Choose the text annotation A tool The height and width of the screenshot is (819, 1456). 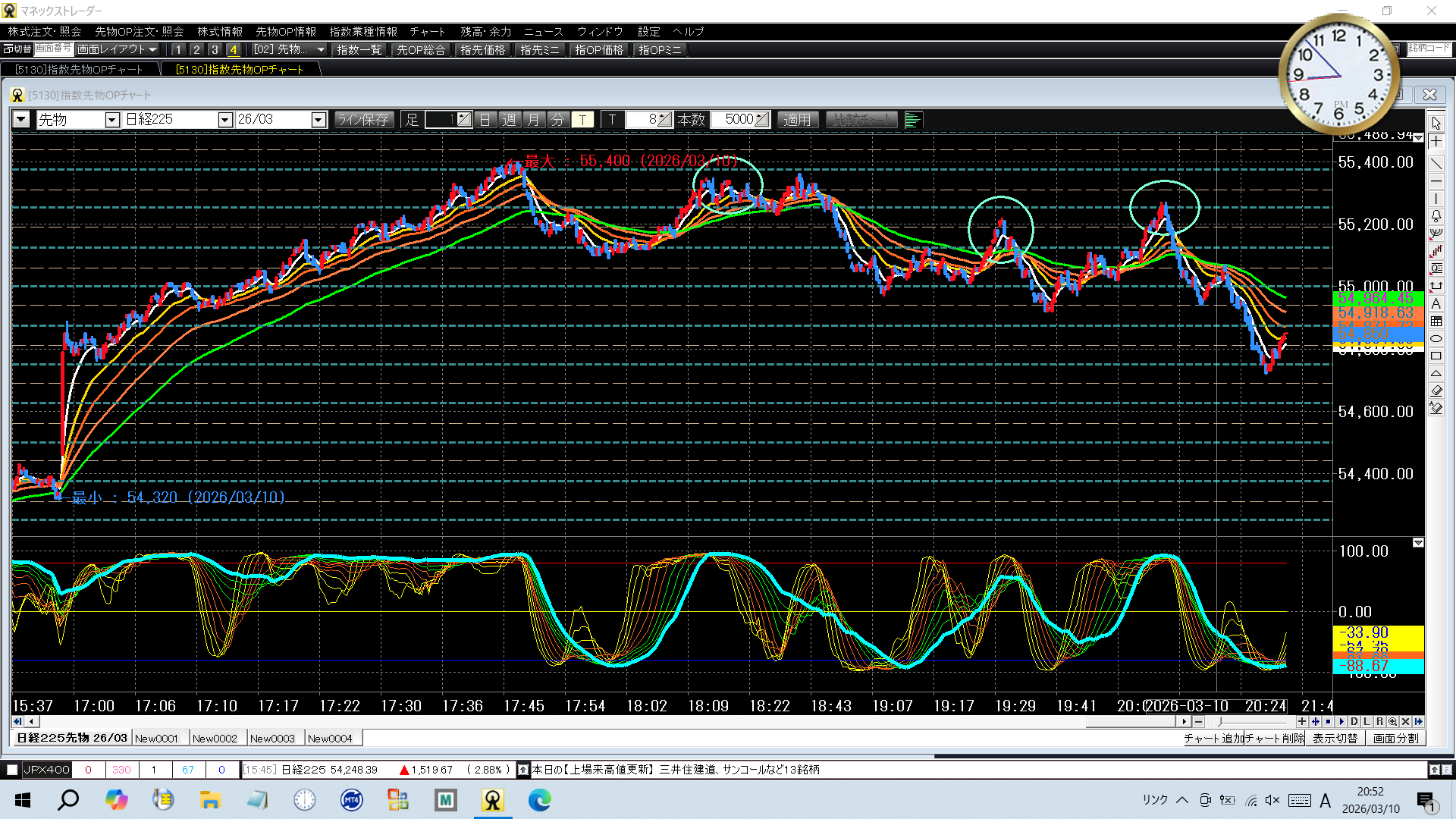click(1436, 303)
